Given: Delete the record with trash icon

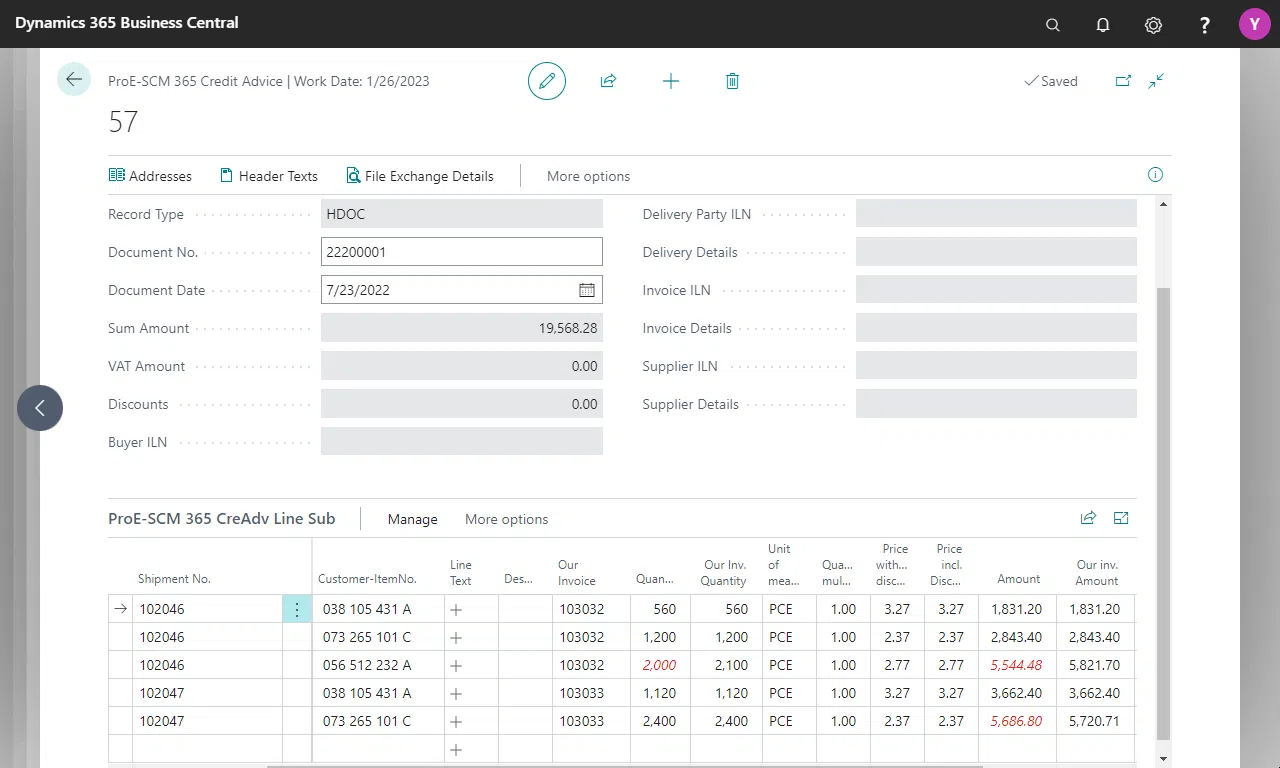Looking at the screenshot, I should [732, 81].
